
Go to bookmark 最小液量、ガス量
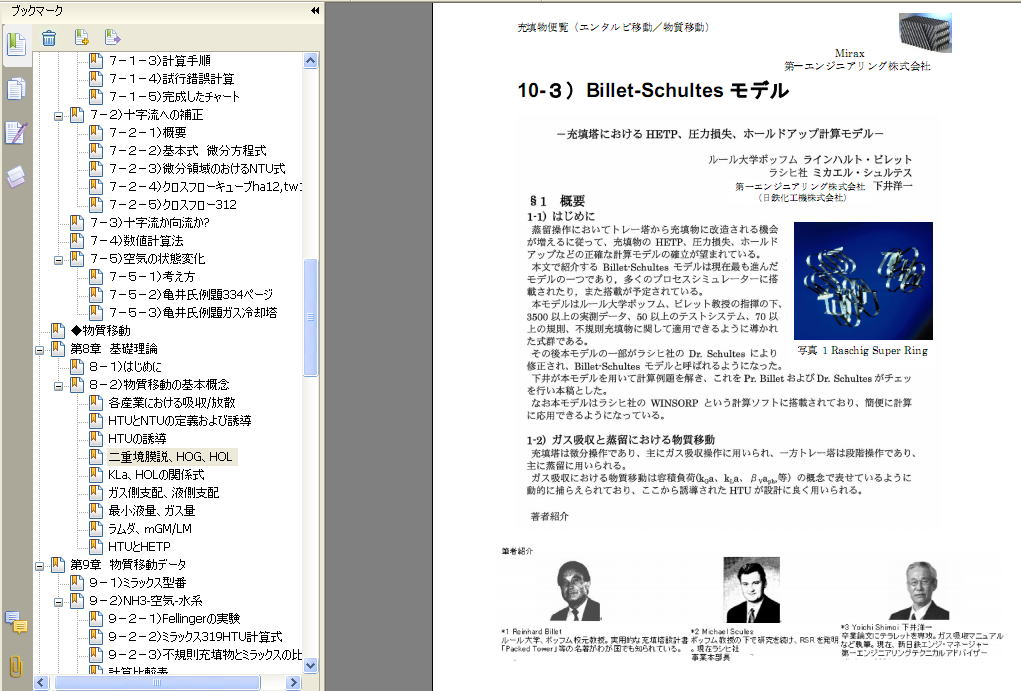point(152,511)
